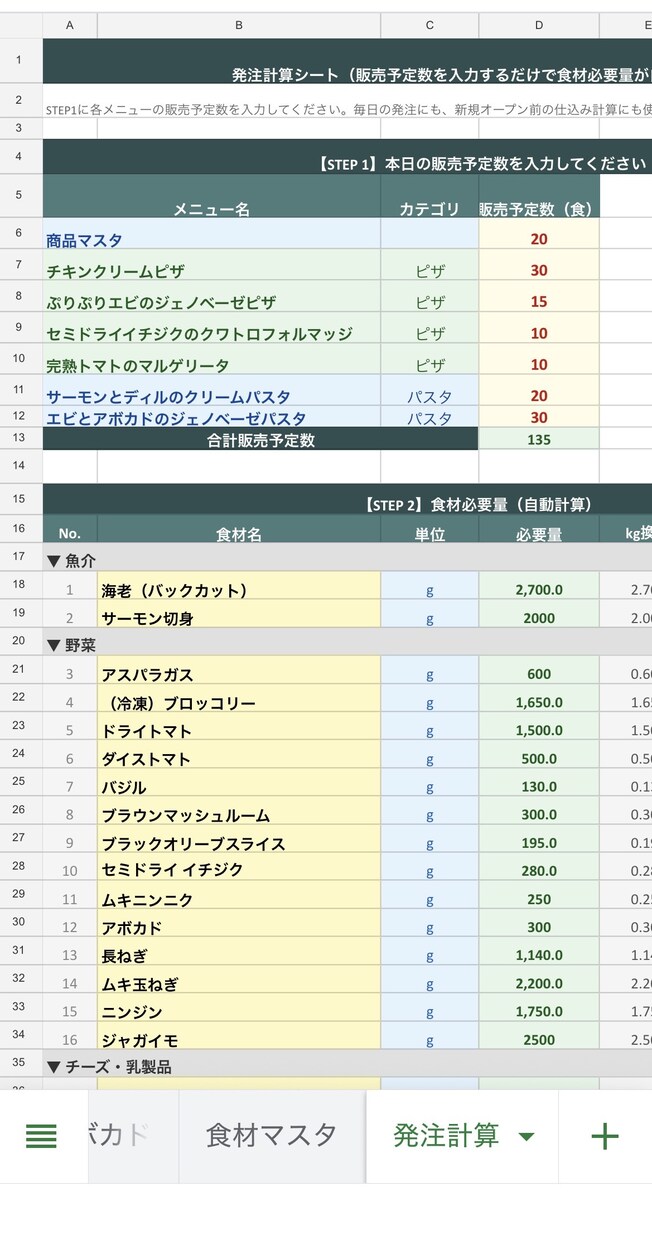Screen dimensions: 652x1240
Task: Select the 発注計算 sheet tab
Action: point(446,1136)
